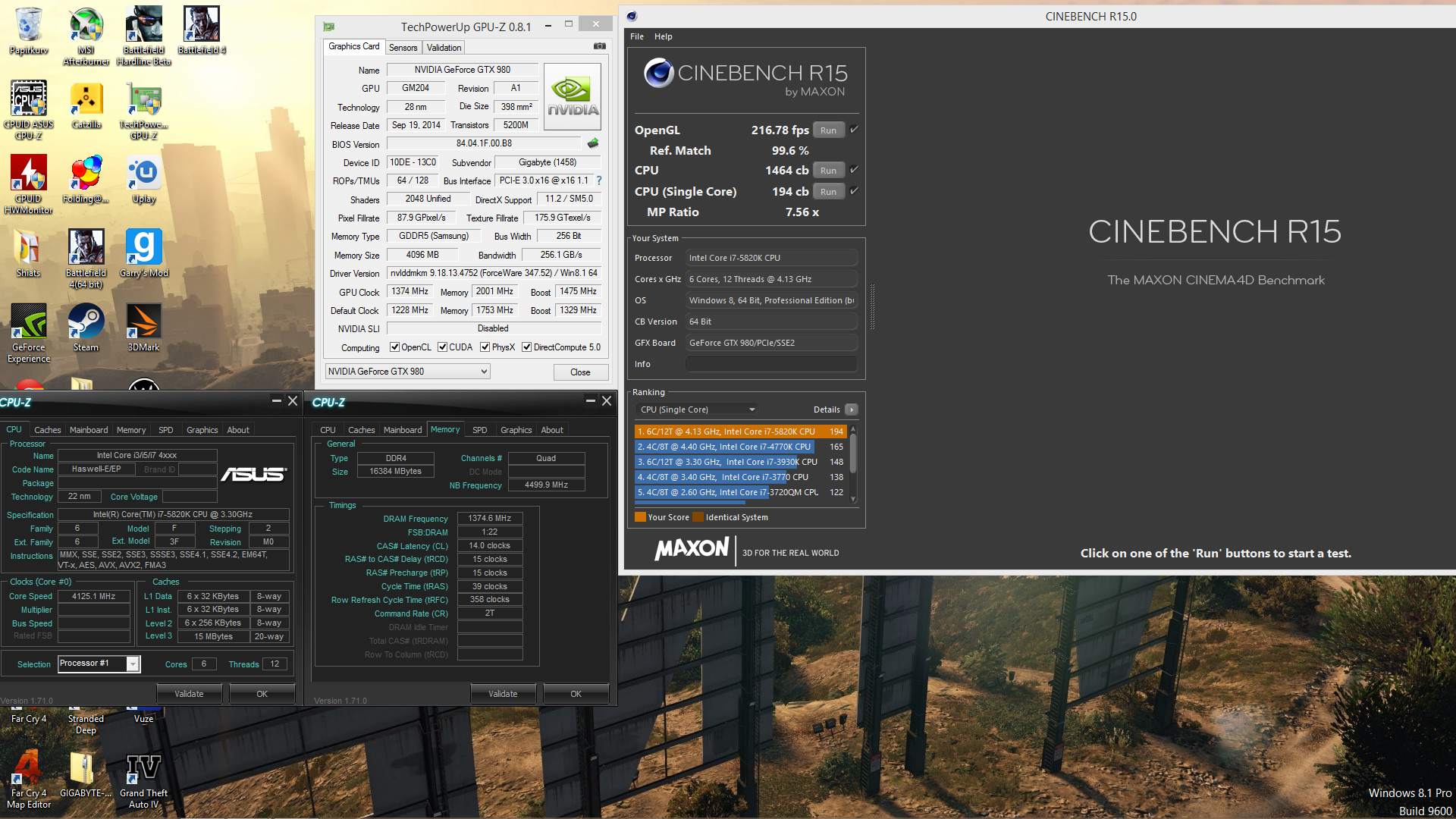This screenshot has height=819, width=1456.
Task: Launch MSI Afterburner desktop shortcut
Action: (86, 36)
